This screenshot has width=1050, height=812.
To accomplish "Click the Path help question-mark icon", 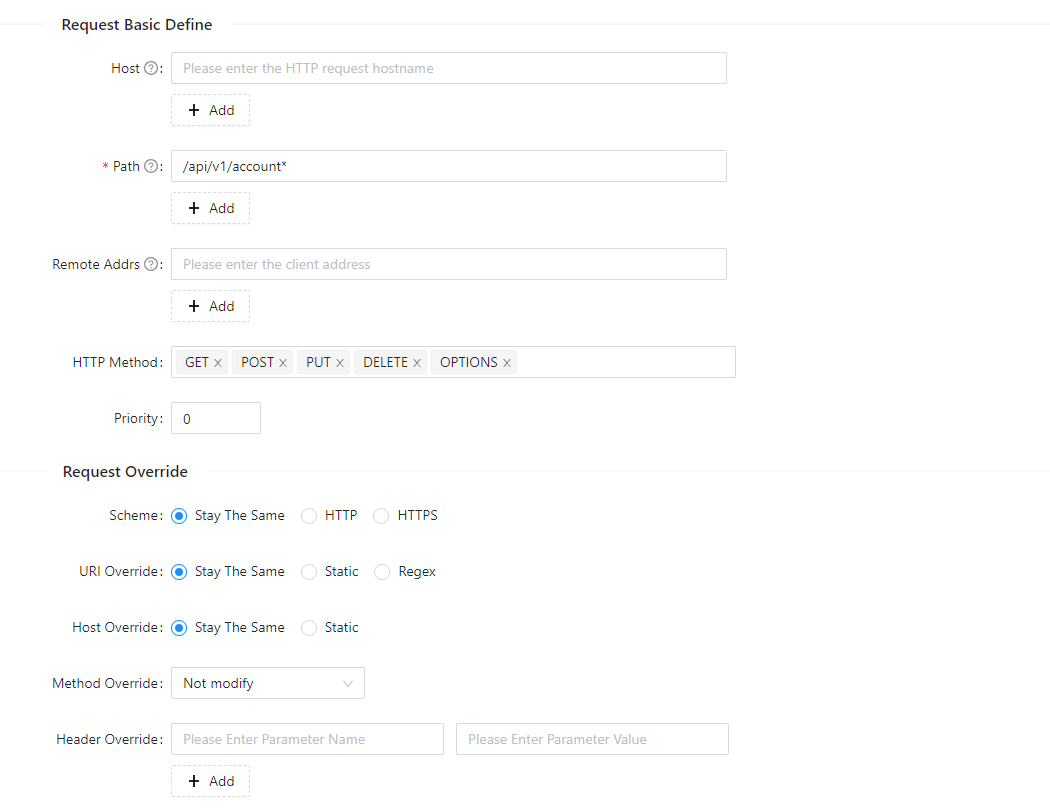I will [x=151, y=167].
